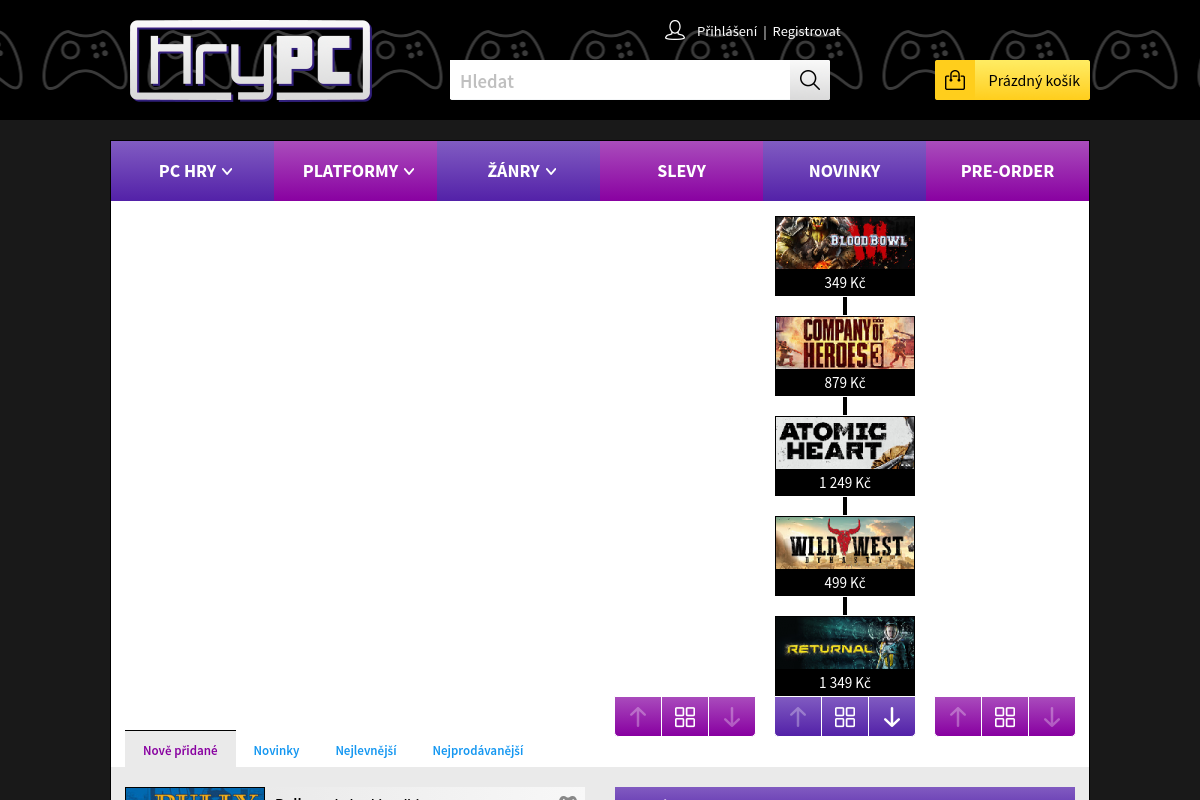Switch to the Nejlevnější tab
This screenshot has width=1200, height=800.
tap(366, 750)
